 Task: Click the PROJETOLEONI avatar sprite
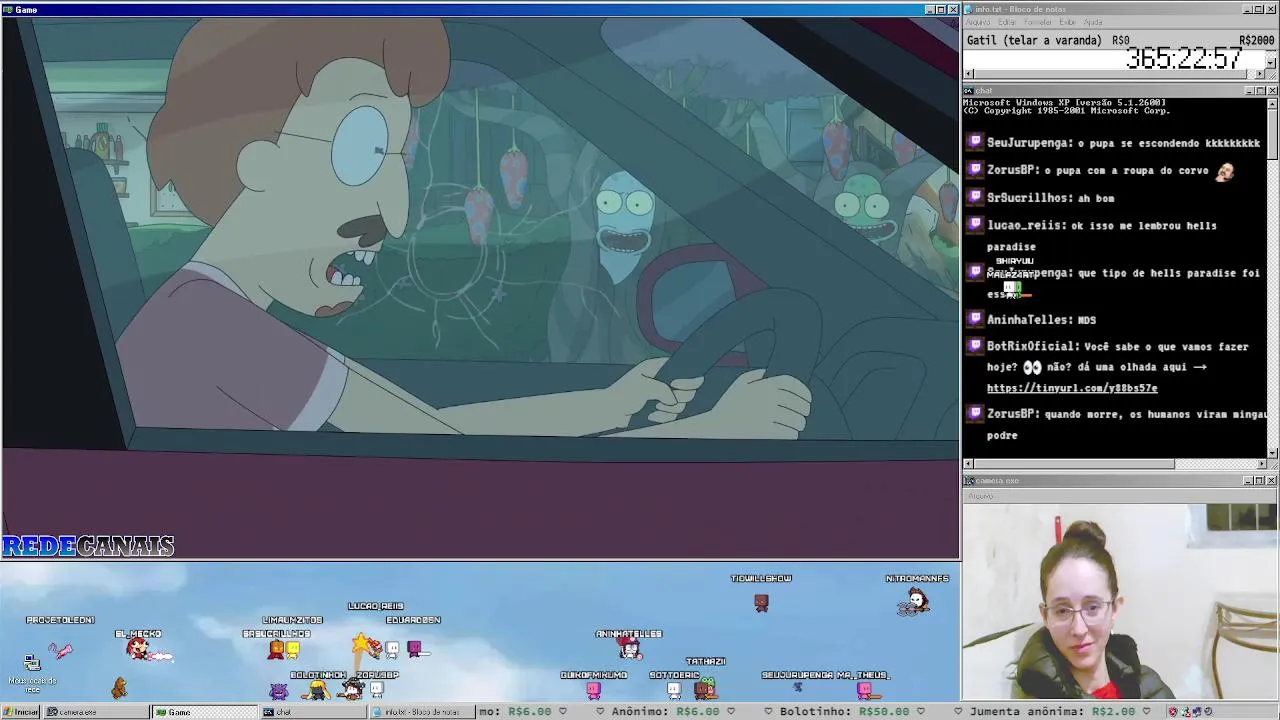[x=60, y=650]
